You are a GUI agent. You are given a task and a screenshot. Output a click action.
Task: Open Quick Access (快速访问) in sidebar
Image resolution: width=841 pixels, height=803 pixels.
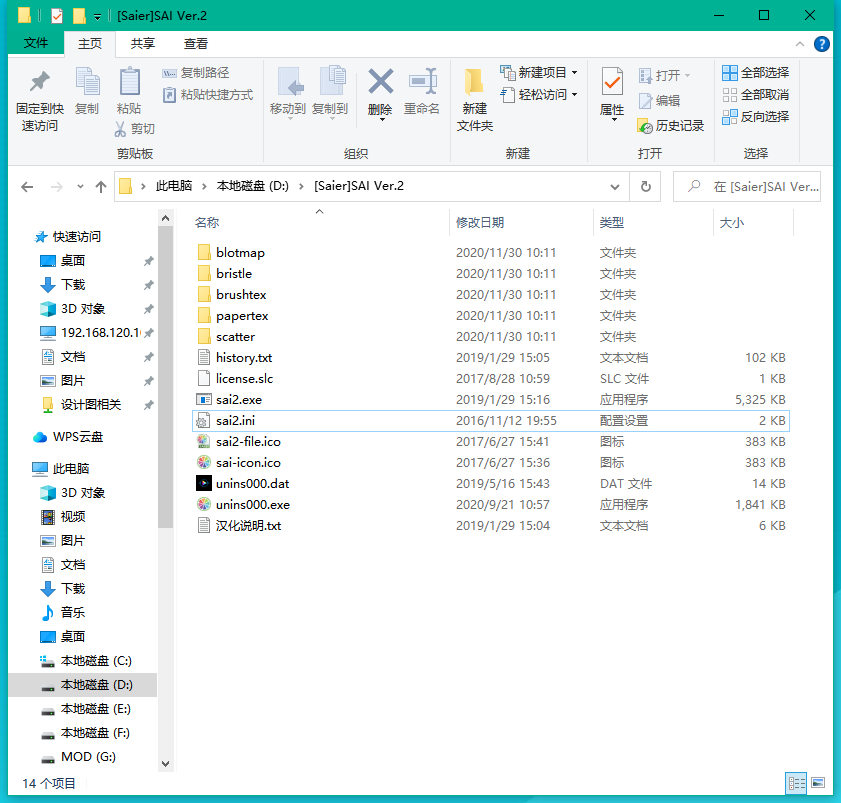click(76, 237)
